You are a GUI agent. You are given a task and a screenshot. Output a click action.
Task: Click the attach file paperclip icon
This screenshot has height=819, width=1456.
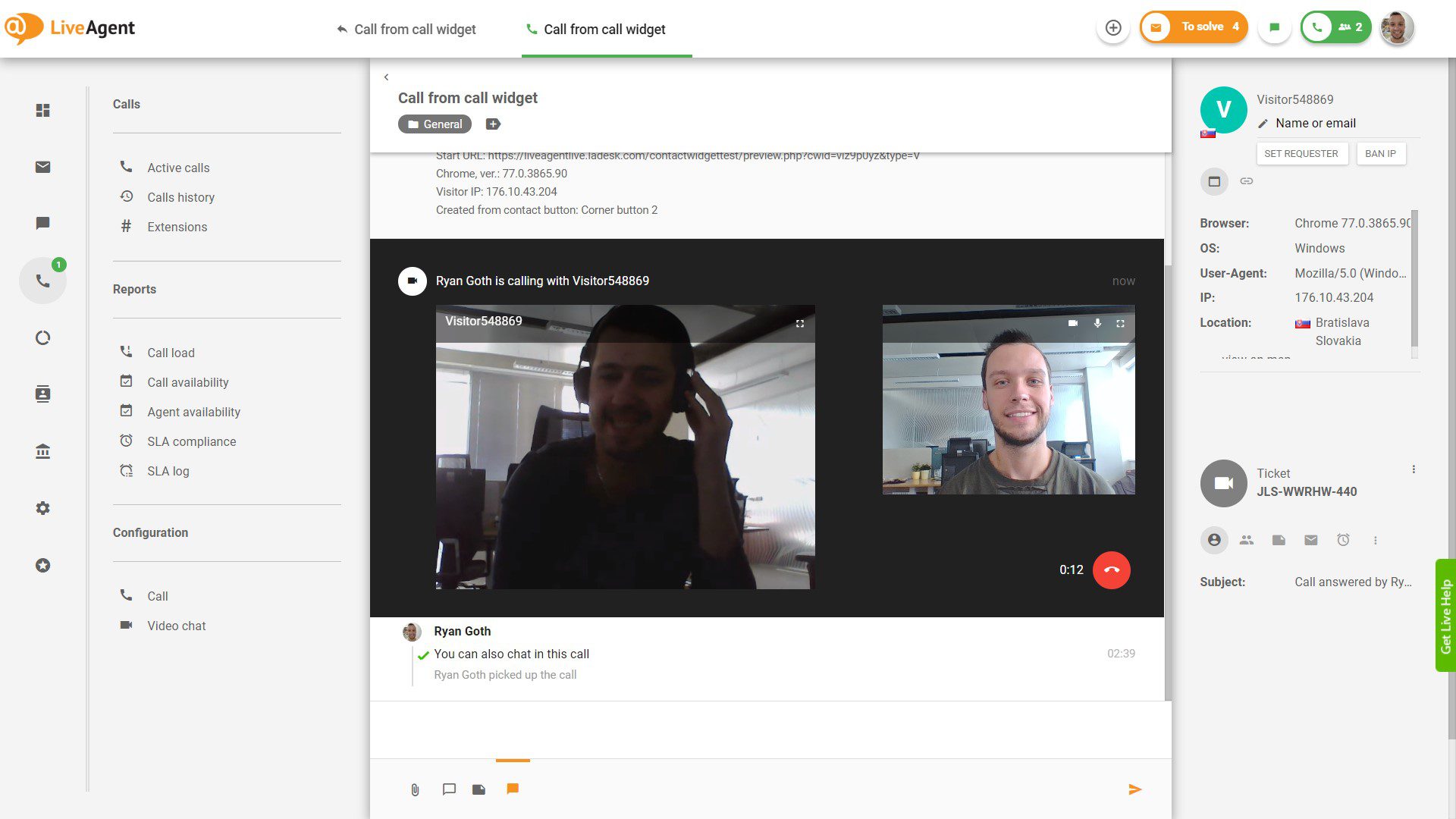click(415, 789)
